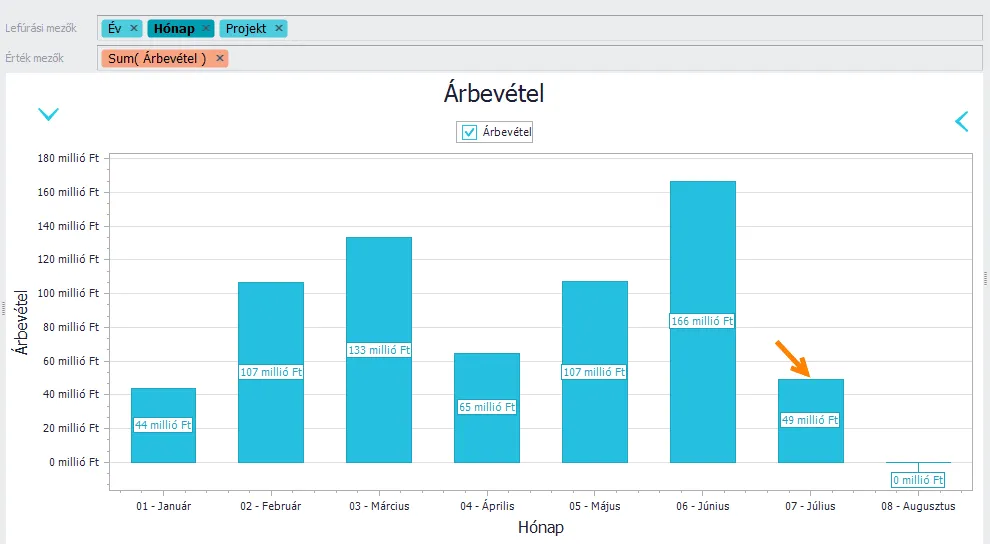
Task: Select the Hónap drill-down field
Action: pos(174,29)
